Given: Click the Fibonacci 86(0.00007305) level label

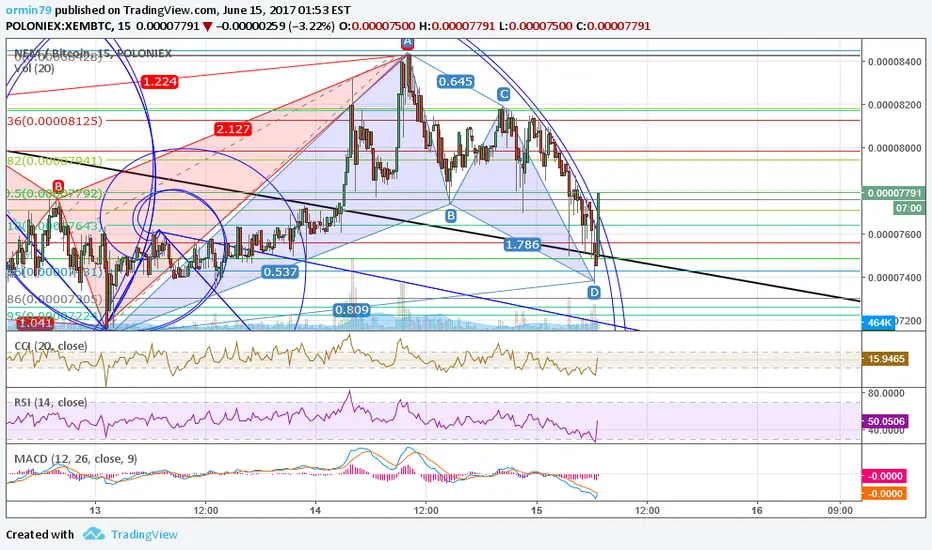Looking at the screenshot, I should tap(55, 299).
